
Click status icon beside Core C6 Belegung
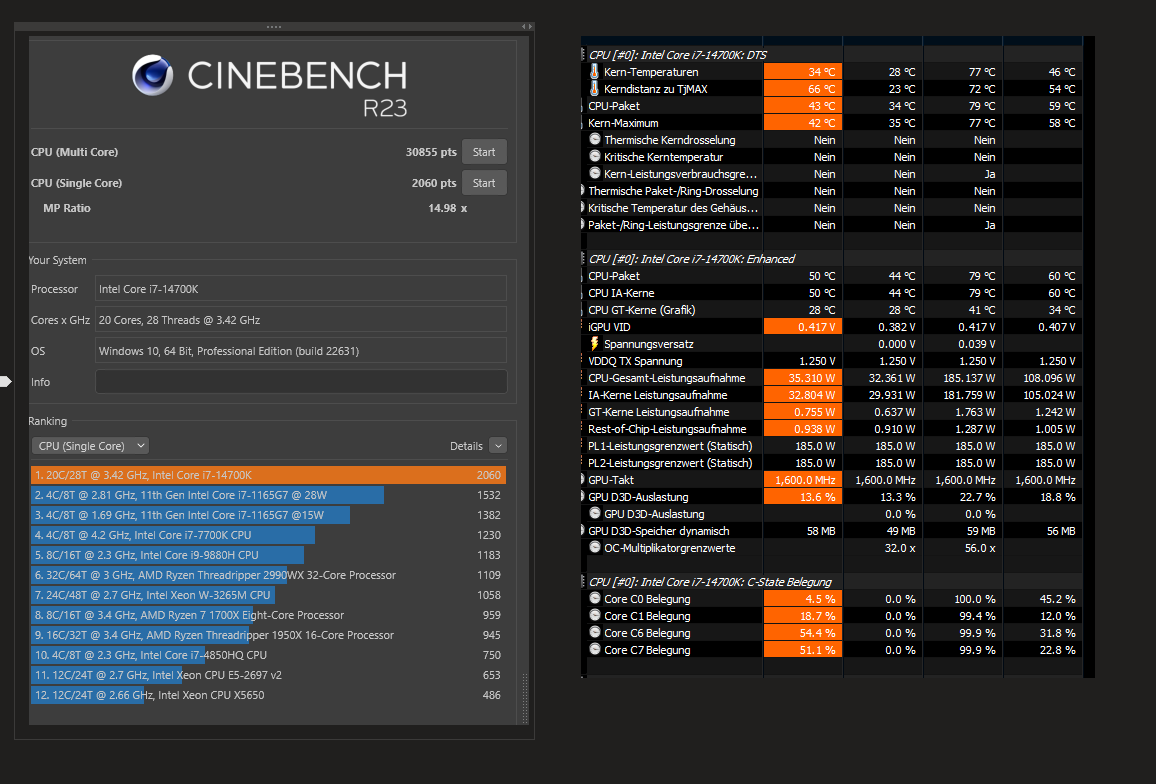point(594,632)
